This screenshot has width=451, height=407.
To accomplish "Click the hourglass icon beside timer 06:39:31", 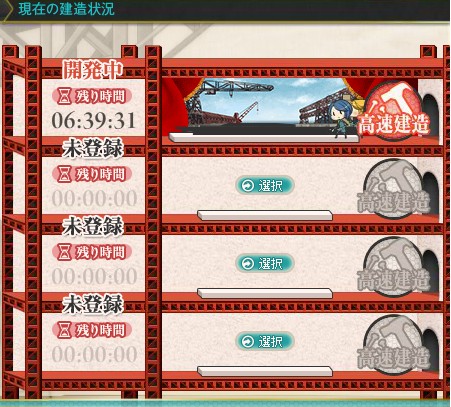I will [64, 97].
